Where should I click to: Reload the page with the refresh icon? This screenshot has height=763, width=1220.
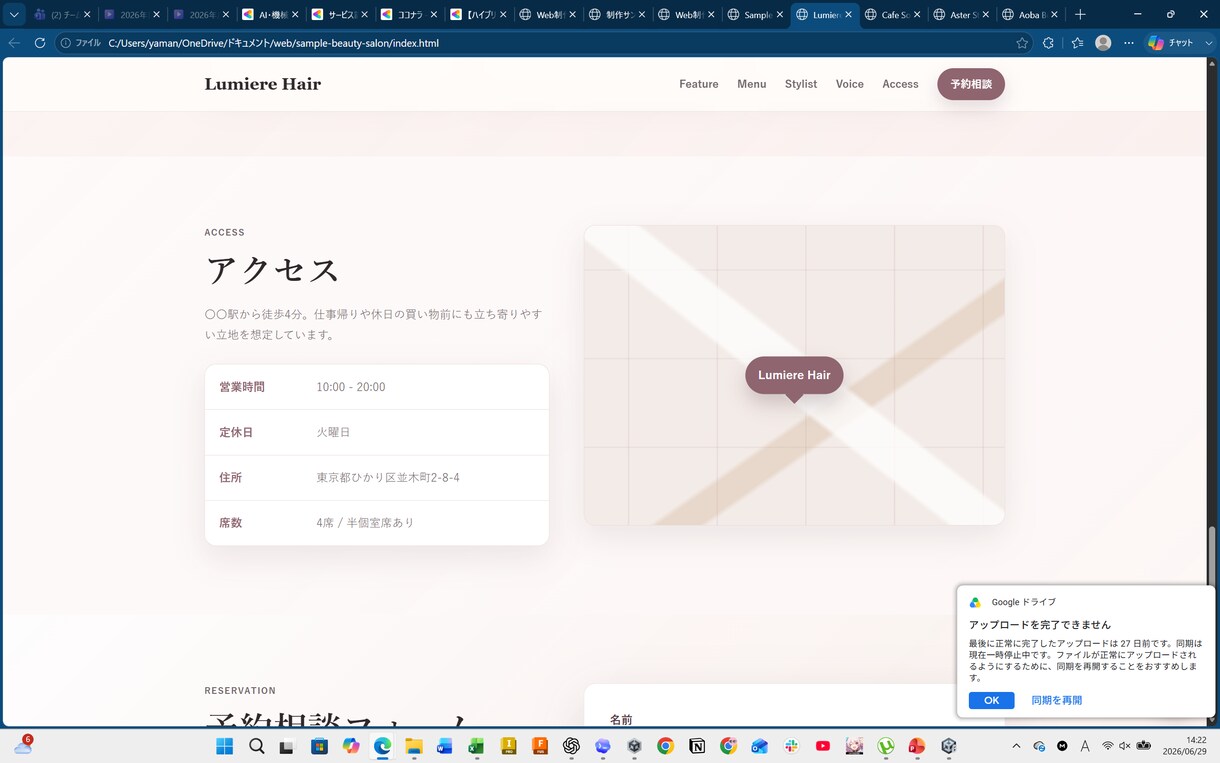pyautogui.click(x=40, y=43)
